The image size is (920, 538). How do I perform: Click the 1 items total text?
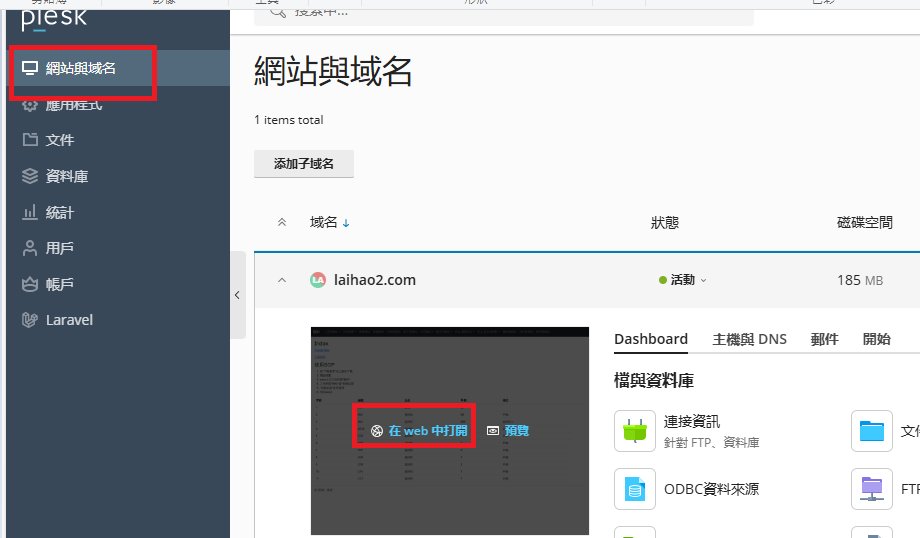(x=289, y=120)
